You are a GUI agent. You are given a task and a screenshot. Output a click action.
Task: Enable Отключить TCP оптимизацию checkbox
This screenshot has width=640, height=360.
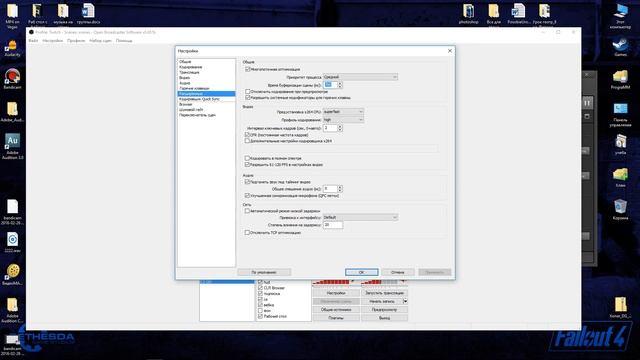[x=247, y=232]
